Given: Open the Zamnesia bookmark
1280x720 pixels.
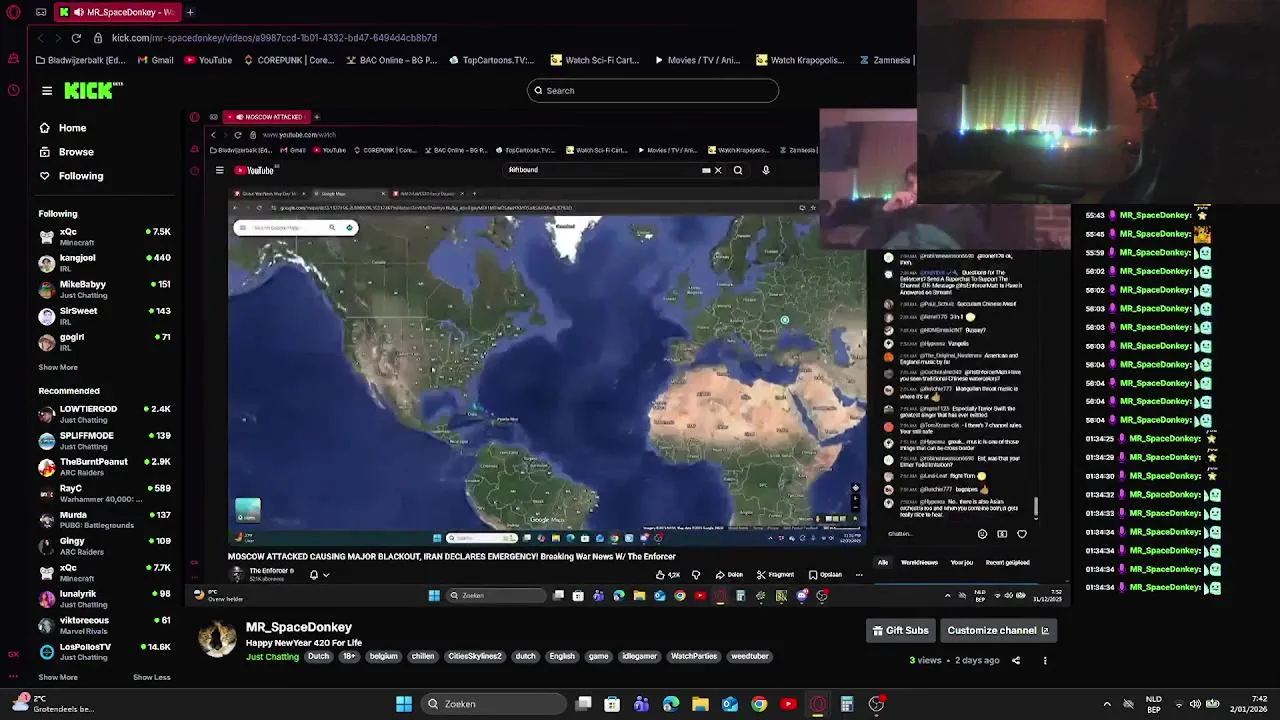Looking at the screenshot, I should [884, 60].
